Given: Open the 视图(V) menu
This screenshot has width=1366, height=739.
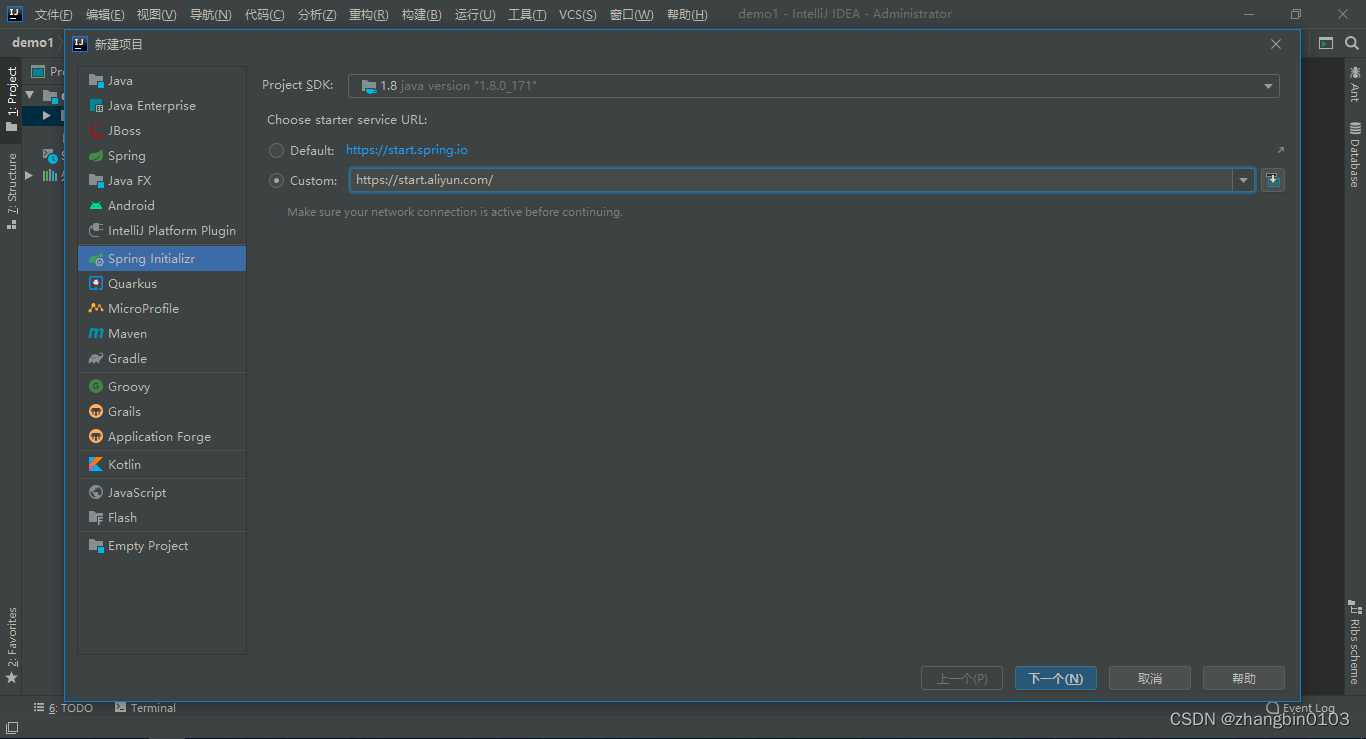Looking at the screenshot, I should click(157, 14).
